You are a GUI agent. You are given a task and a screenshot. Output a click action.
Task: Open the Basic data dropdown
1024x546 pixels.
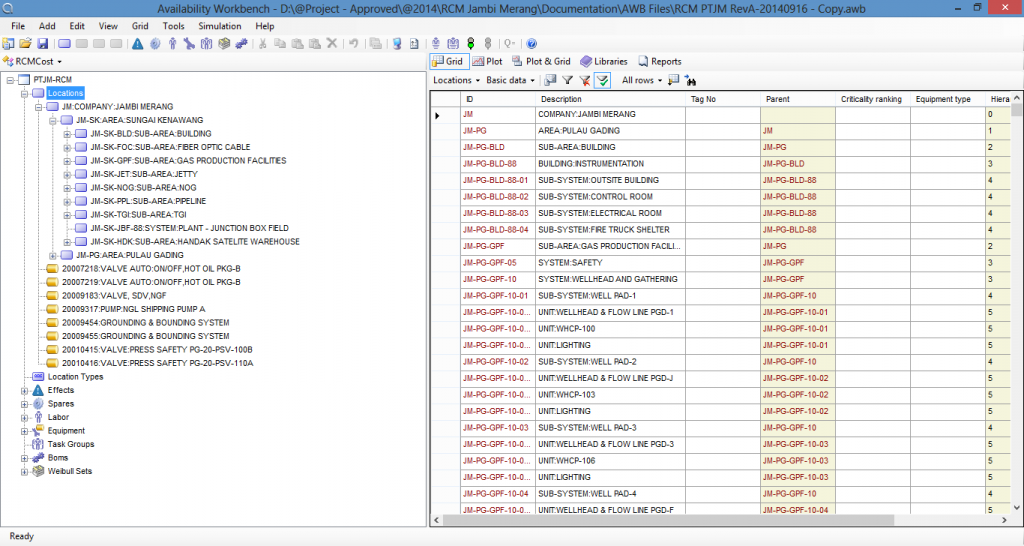tap(510, 80)
